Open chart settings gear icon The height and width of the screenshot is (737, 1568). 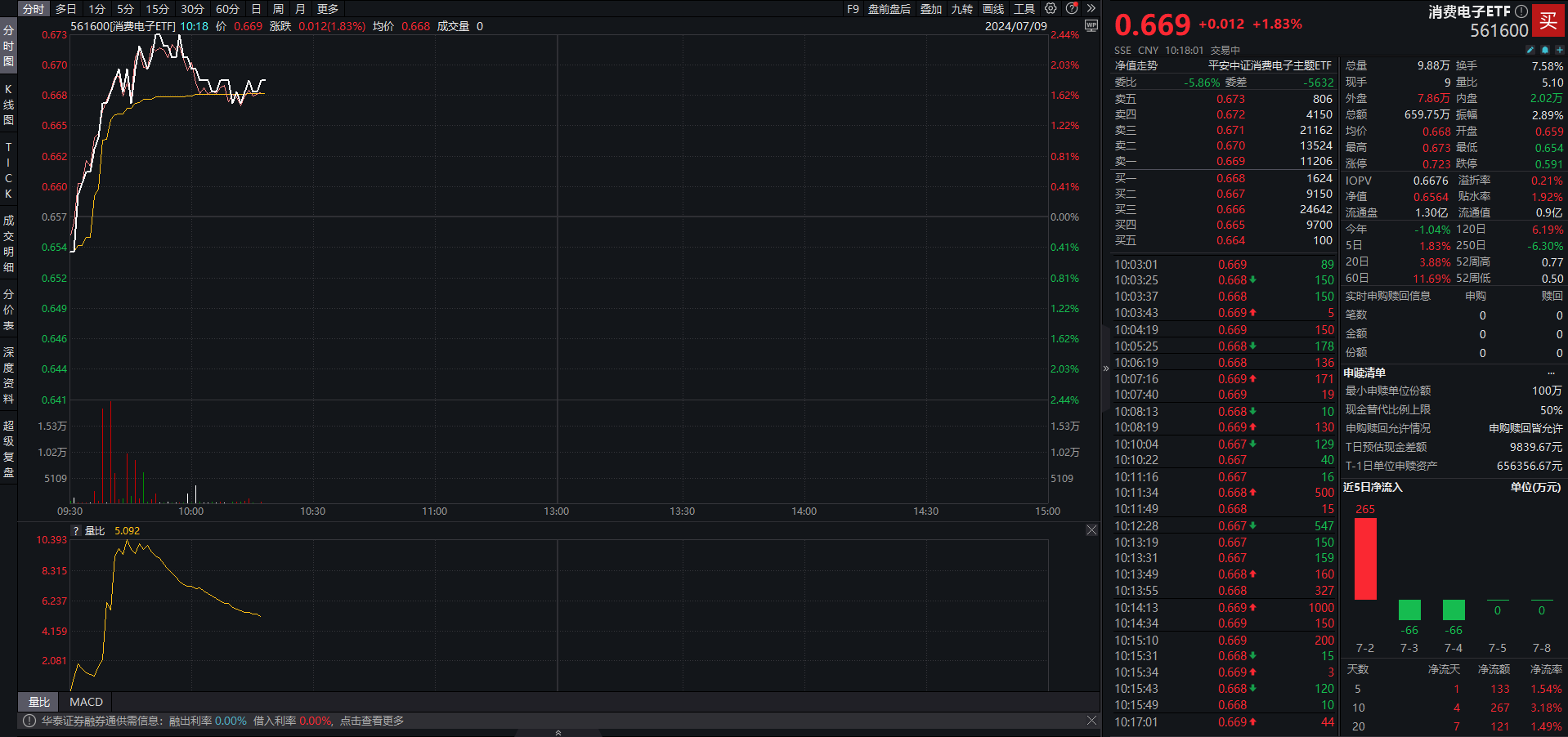point(1051,9)
